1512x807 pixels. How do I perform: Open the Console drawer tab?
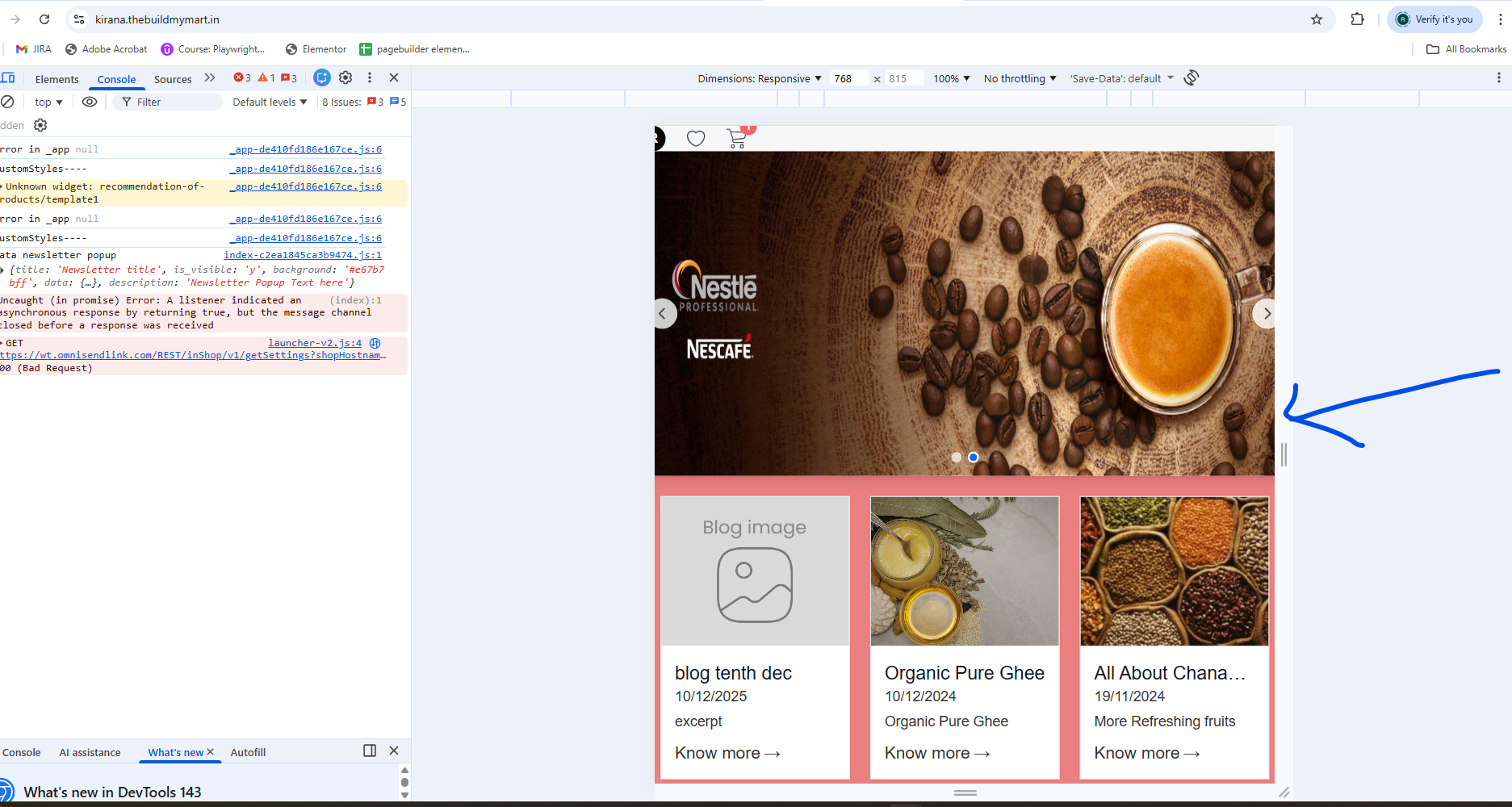click(21, 752)
